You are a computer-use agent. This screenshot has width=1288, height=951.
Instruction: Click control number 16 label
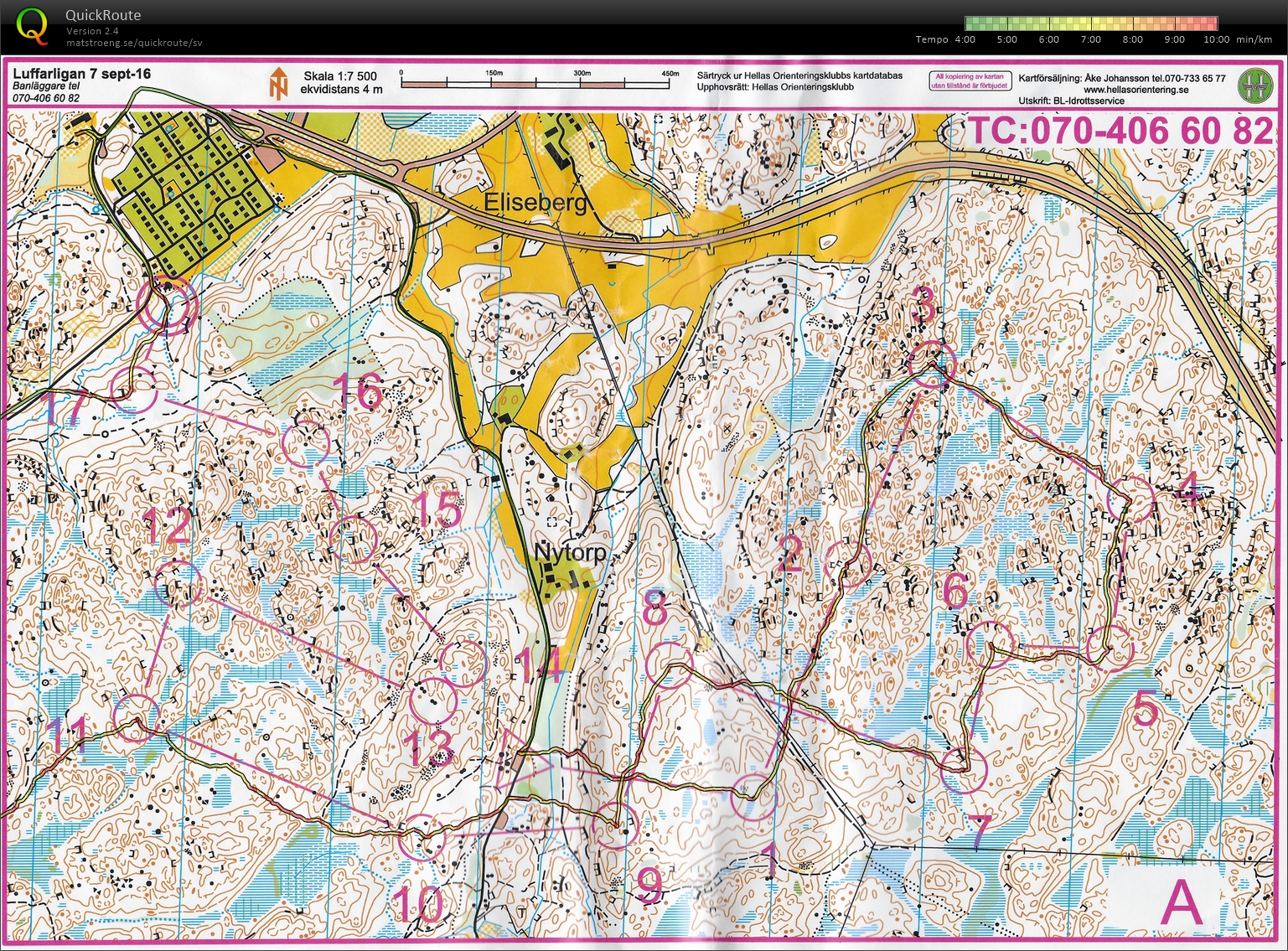click(359, 391)
